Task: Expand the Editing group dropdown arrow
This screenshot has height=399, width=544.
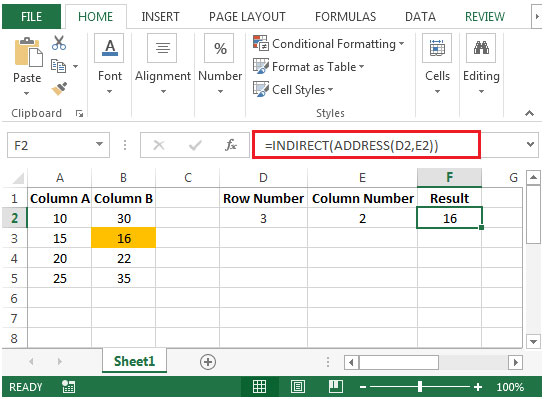Action: pos(481,92)
